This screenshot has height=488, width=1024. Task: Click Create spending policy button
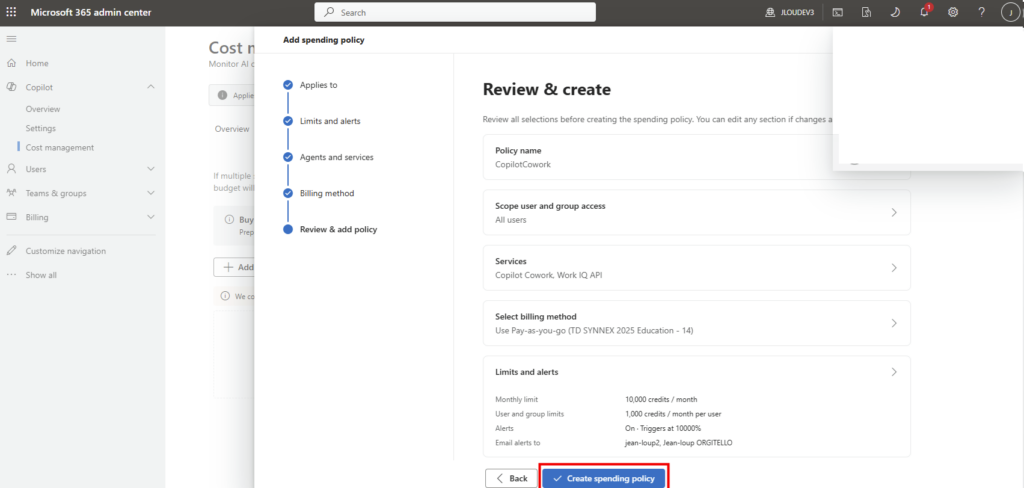603,478
